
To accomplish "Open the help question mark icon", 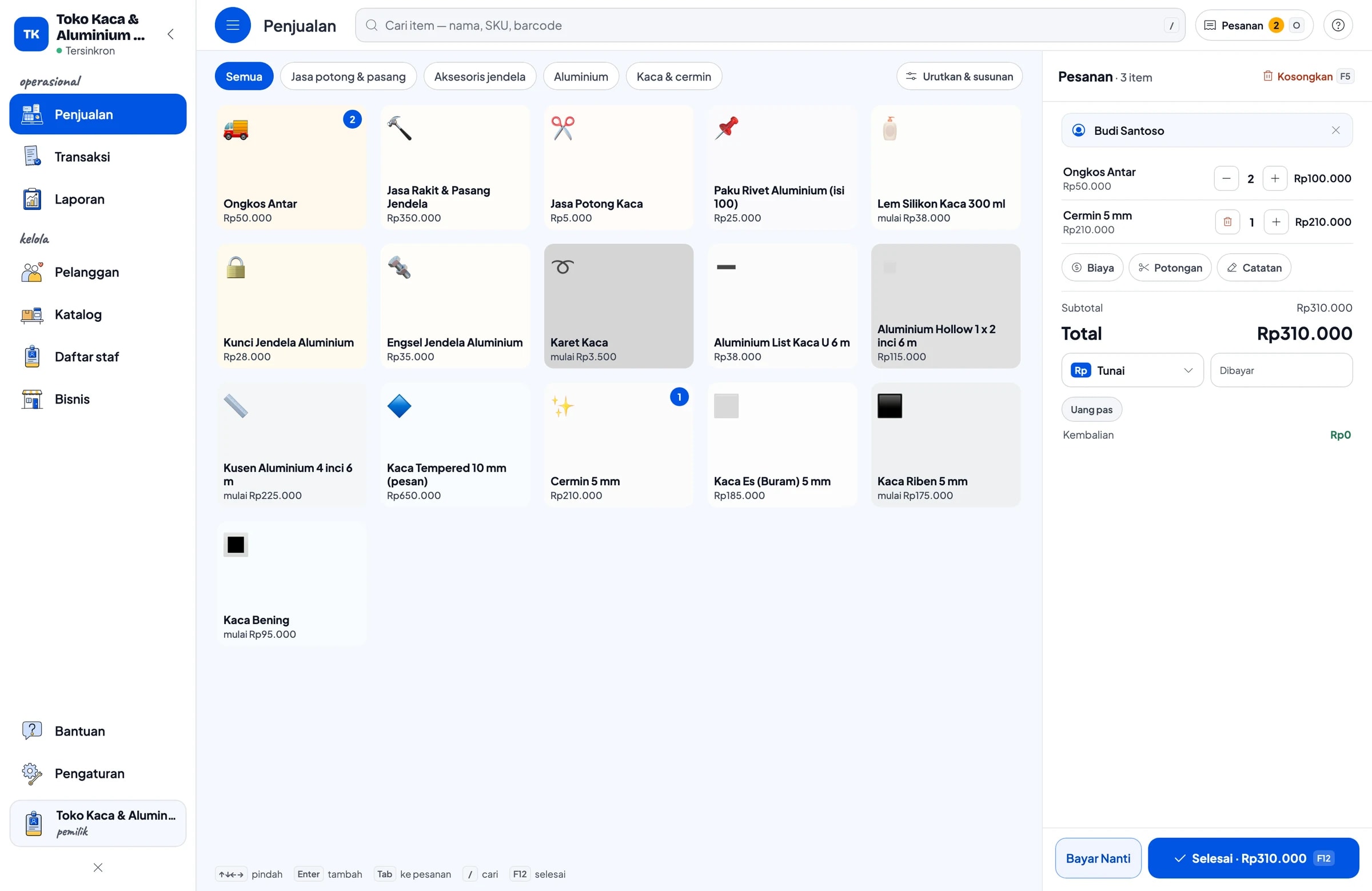I will pyautogui.click(x=1337, y=25).
